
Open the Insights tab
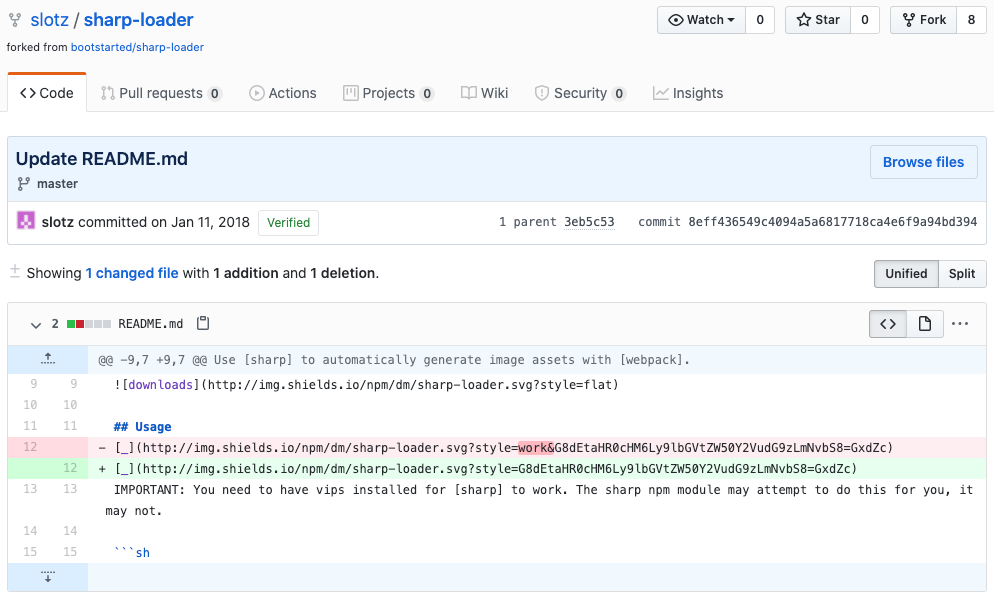click(x=688, y=92)
